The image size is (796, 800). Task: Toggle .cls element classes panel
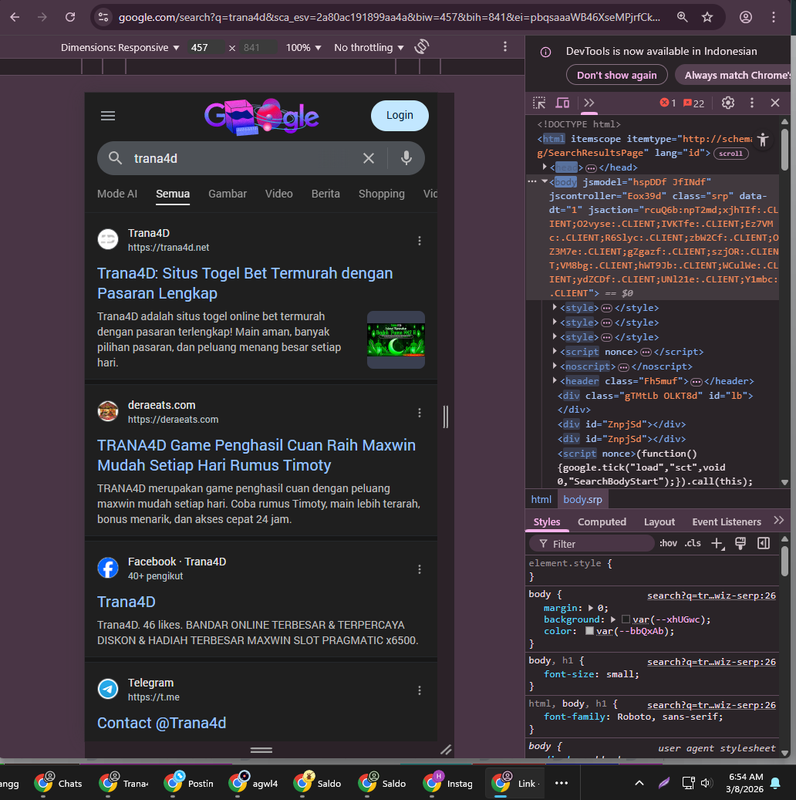693,543
